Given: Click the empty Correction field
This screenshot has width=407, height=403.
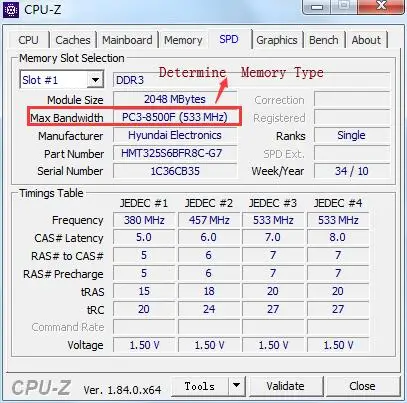Looking at the screenshot, I should click(x=352, y=99).
